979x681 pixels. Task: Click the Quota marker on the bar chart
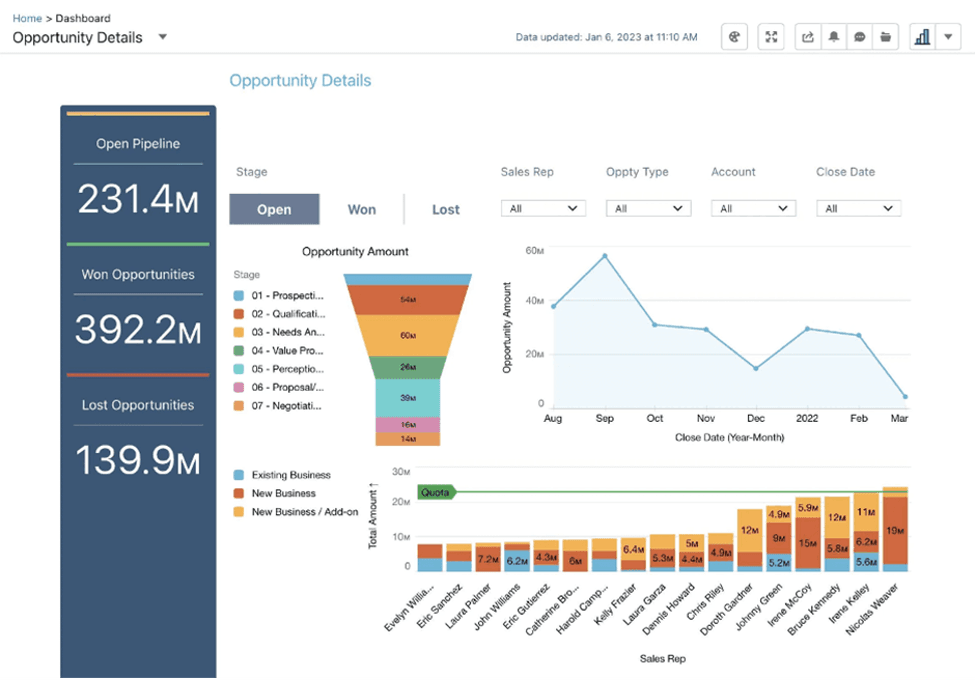(x=434, y=492)
